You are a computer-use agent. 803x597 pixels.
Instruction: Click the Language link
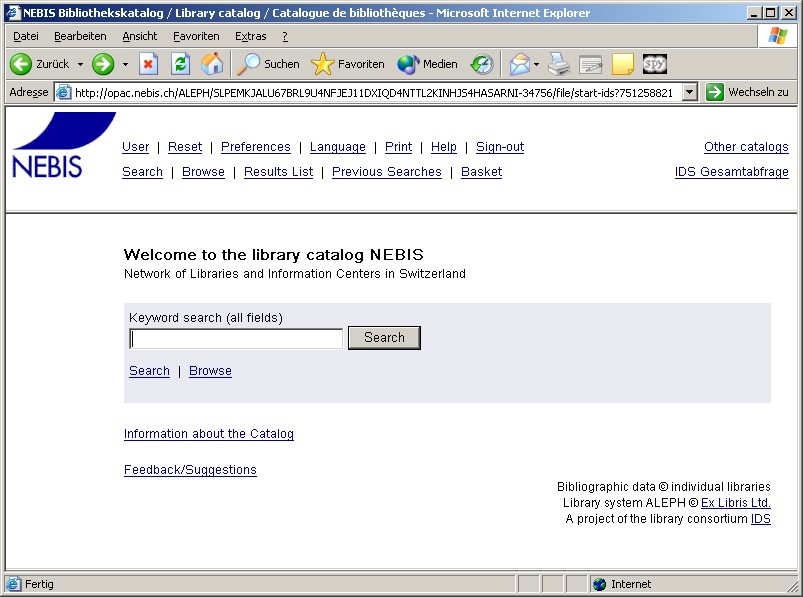337,147
